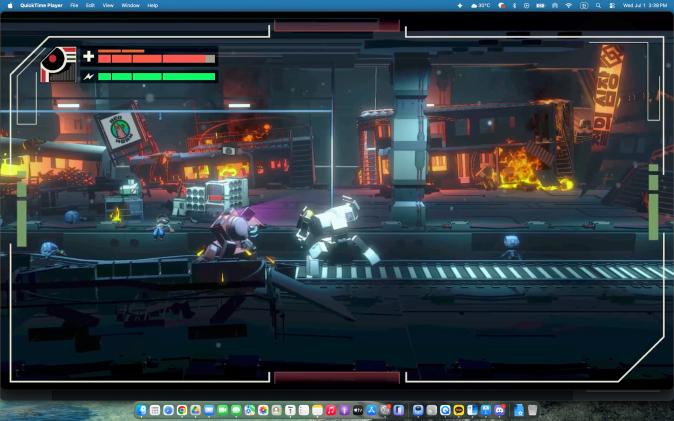Image resolution: width=674 pixels, height=421 pixels.
Task: Open the Help menu
Action: [x=153, y=6]
